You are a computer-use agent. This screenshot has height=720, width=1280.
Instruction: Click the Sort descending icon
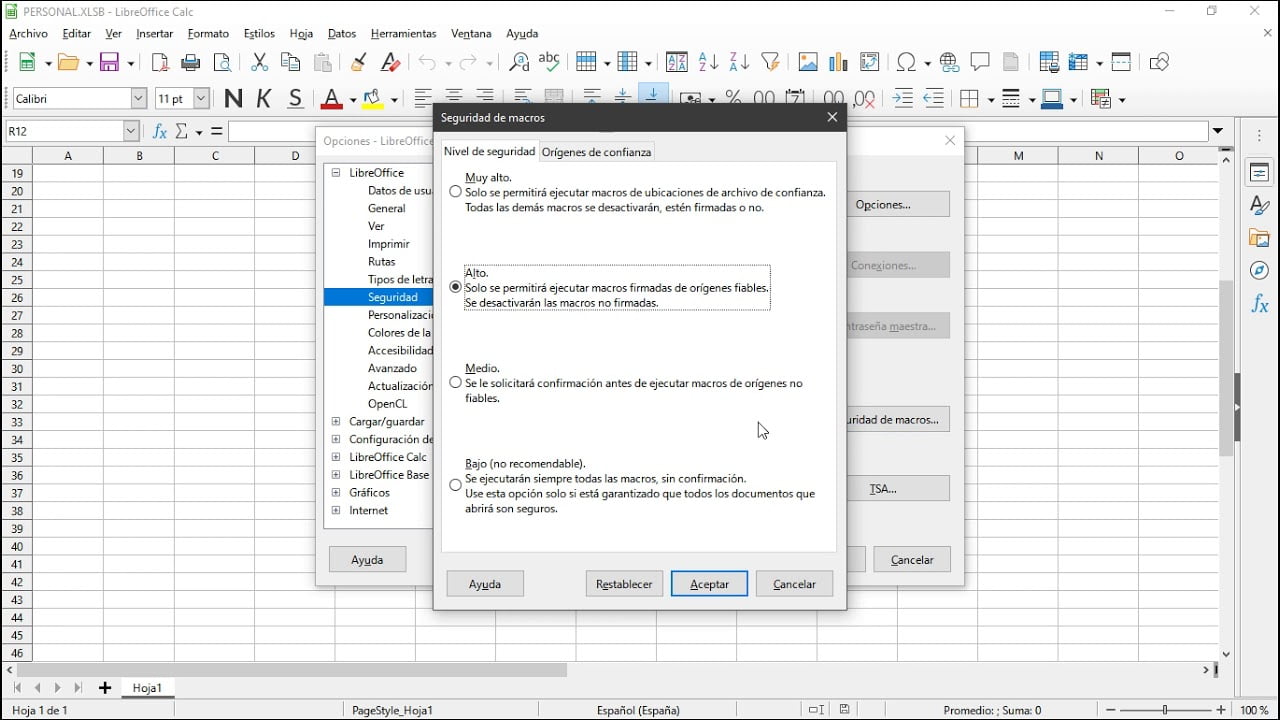click(739, 62)
